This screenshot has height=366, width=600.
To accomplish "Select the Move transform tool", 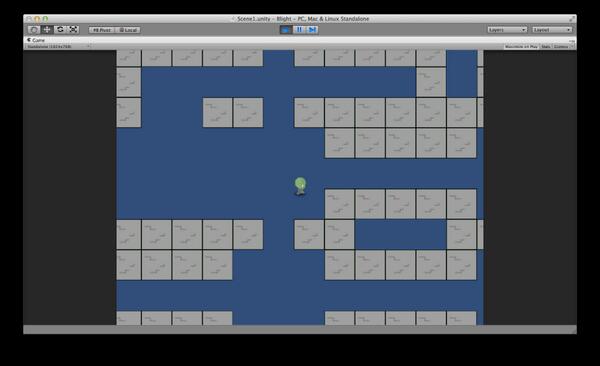I will (x=47, y=29).
